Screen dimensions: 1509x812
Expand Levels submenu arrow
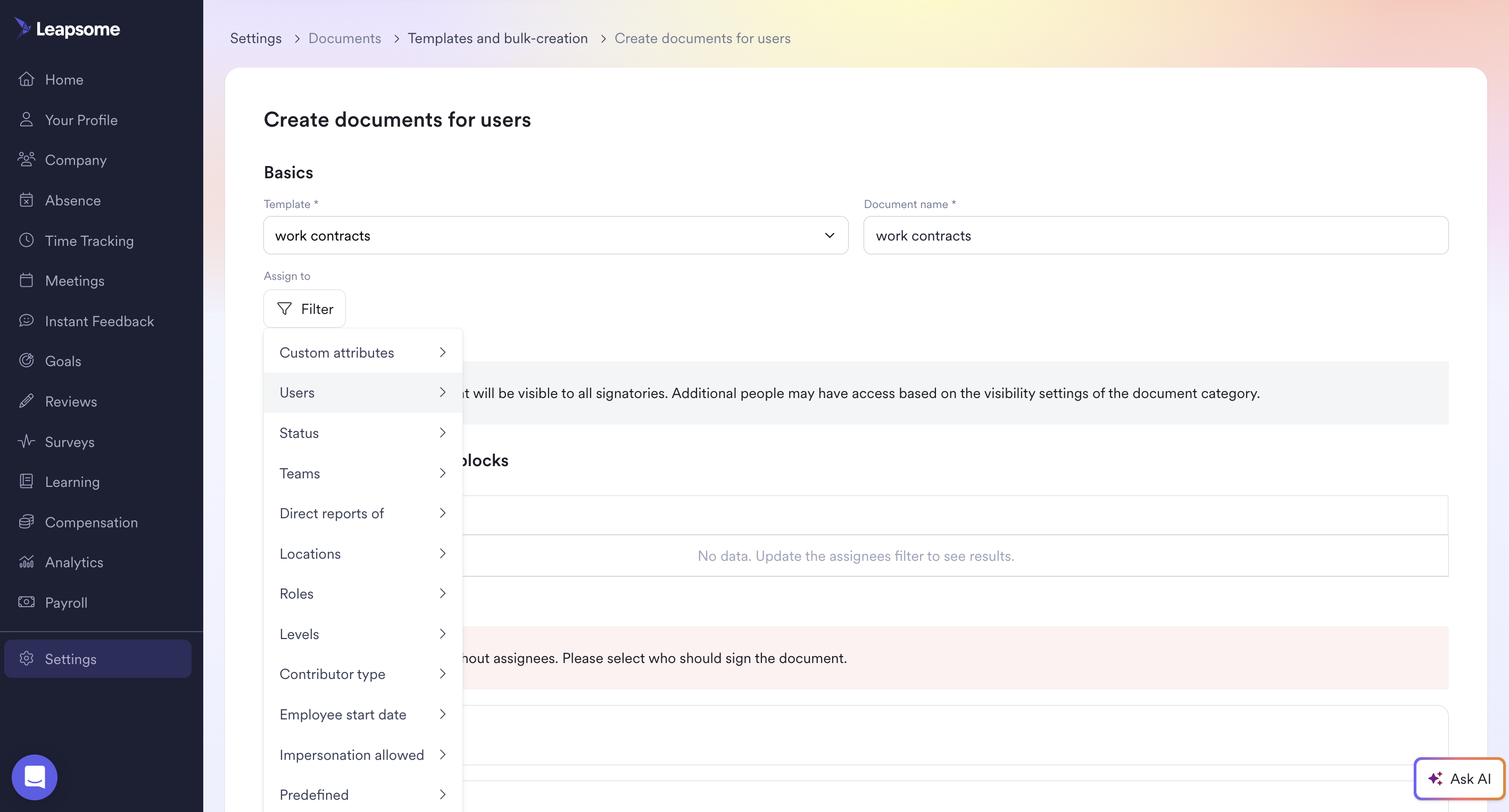(443, 633)
